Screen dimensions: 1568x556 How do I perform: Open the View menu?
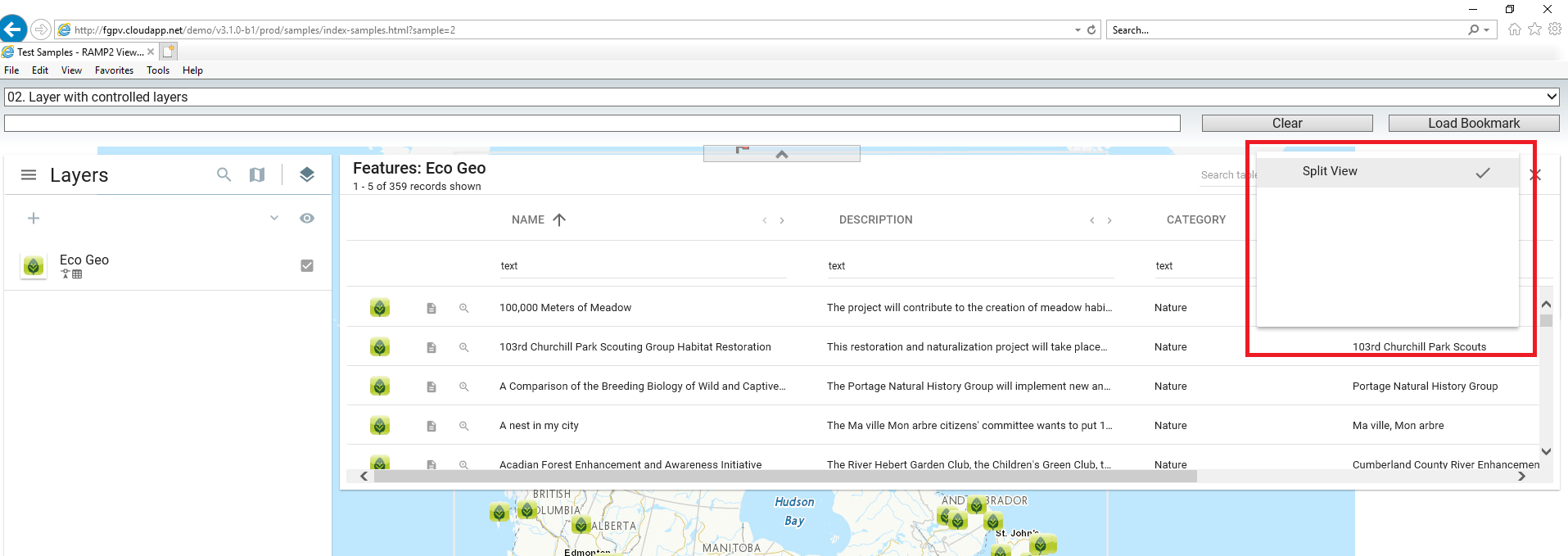(71, 70)
